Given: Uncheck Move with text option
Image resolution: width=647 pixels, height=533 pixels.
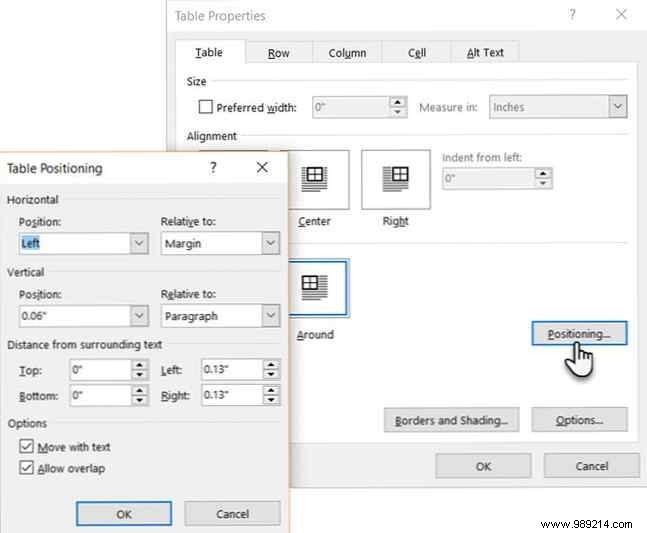Looking at the screenshot, I should click(26, 446).
